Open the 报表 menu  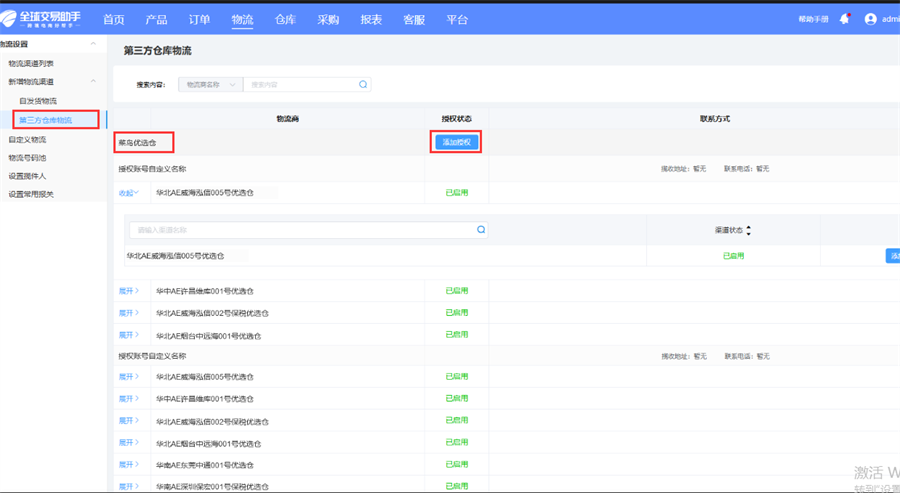coord(371,20)
